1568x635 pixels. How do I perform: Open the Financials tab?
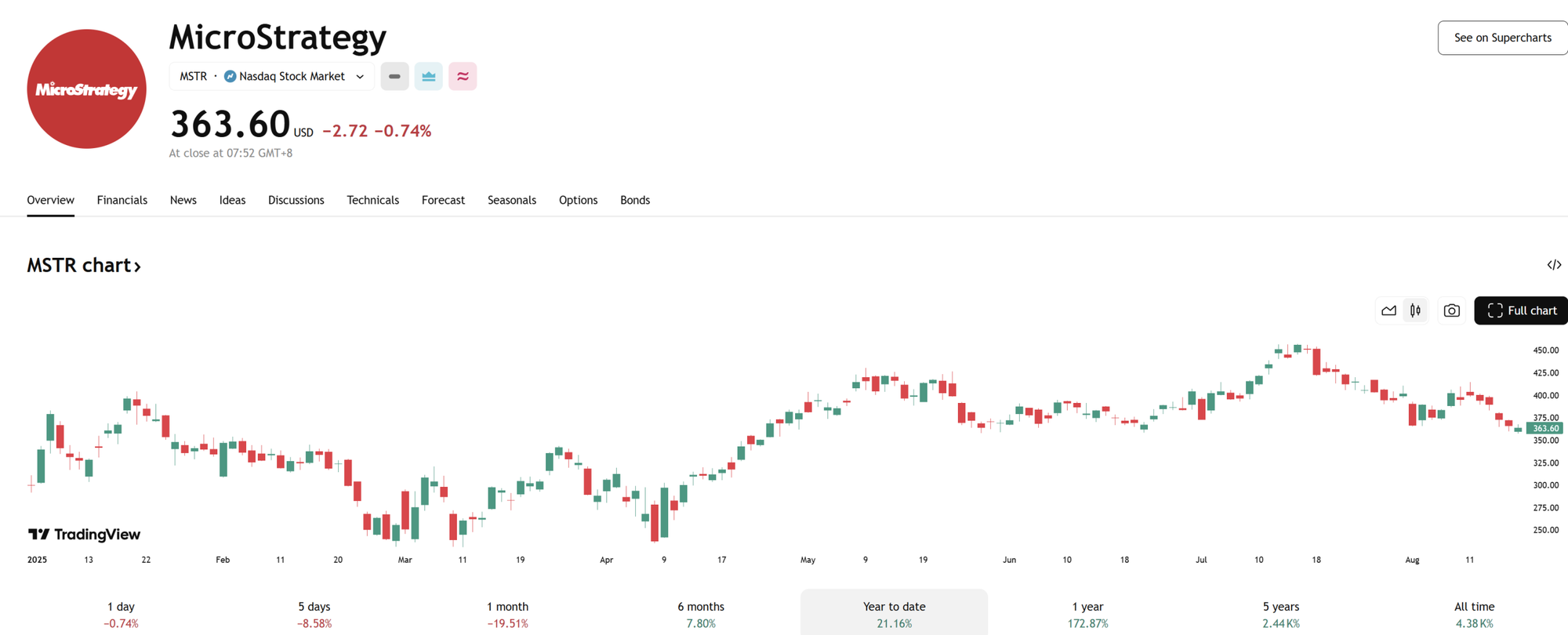tap(122, 200)
